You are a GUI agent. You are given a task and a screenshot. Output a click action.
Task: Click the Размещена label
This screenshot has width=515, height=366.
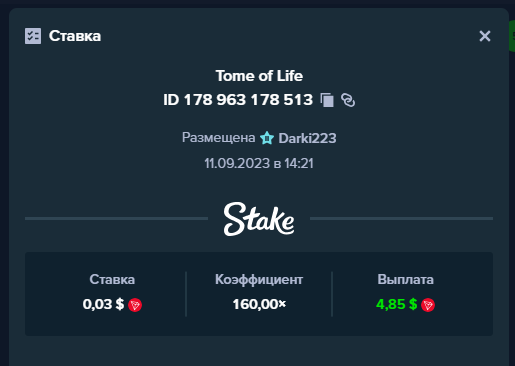[219, 137]
